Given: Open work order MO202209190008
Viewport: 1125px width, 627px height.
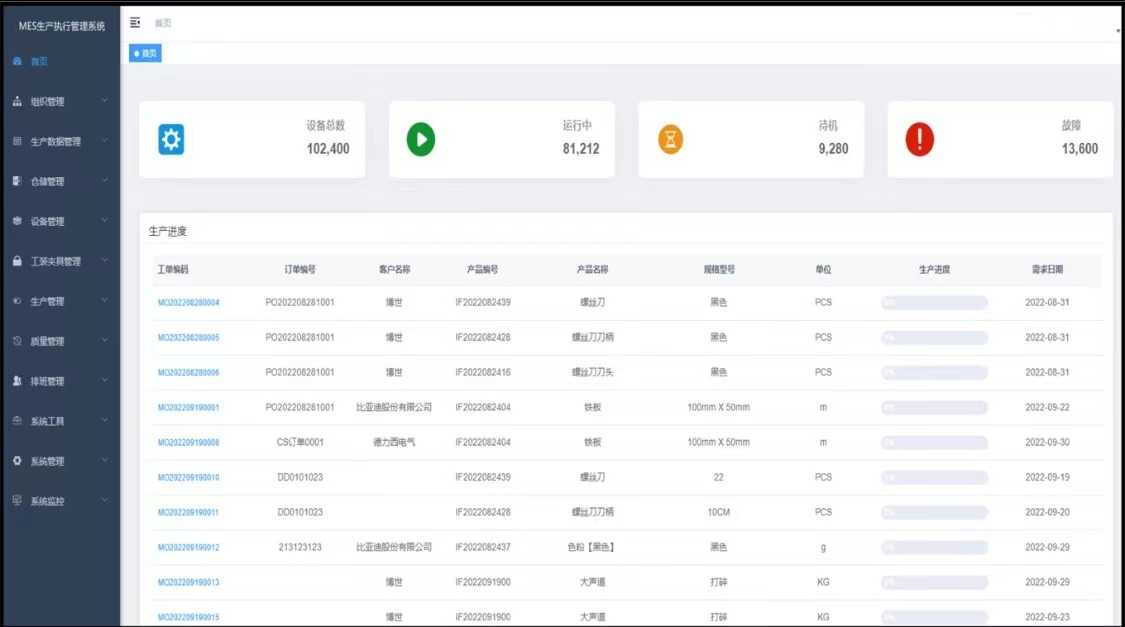Looking at the screenshot, I should point(189,443).
